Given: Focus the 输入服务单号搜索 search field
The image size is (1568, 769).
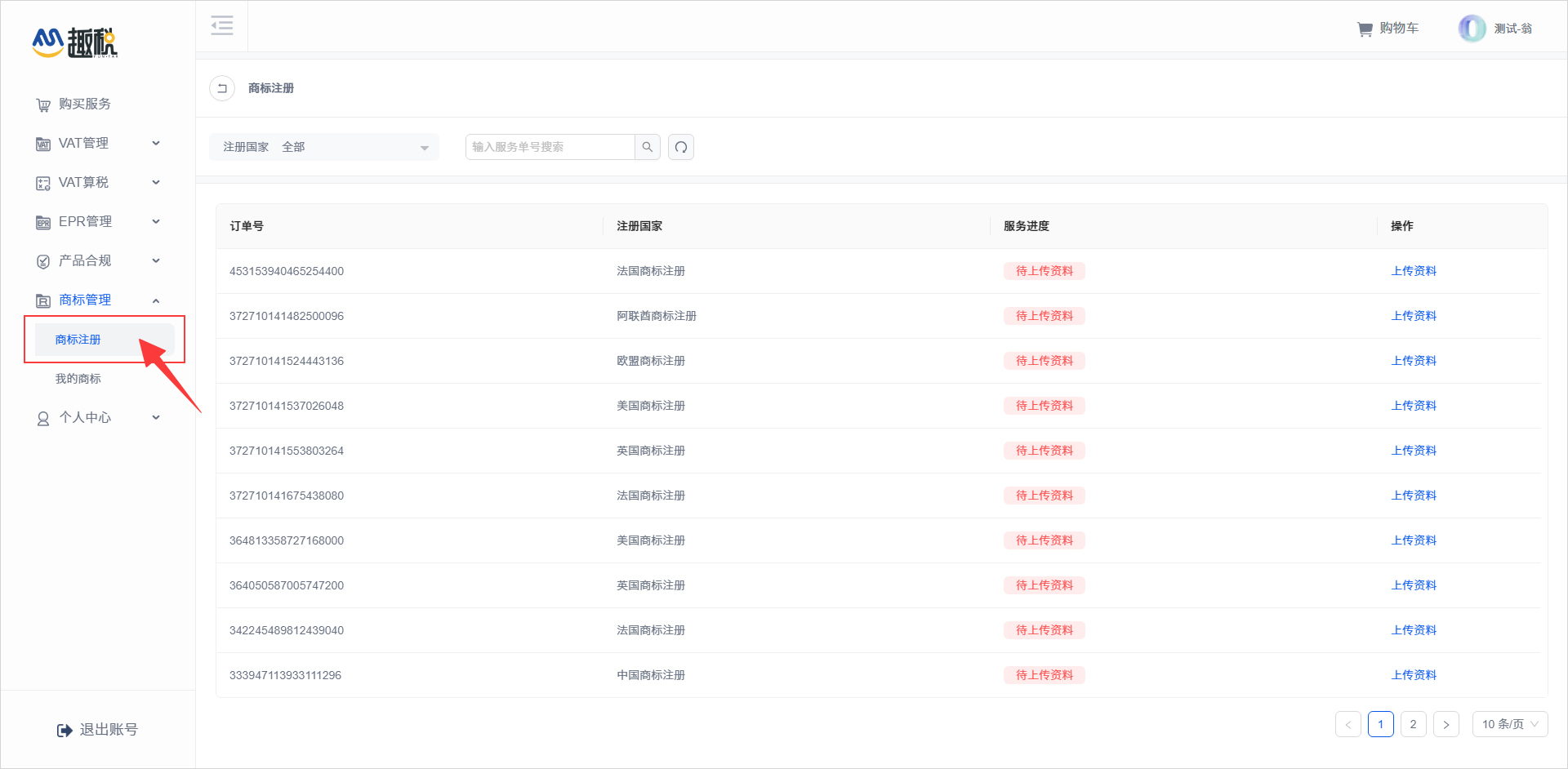Looking at the screenshot, I should (550, 147).
